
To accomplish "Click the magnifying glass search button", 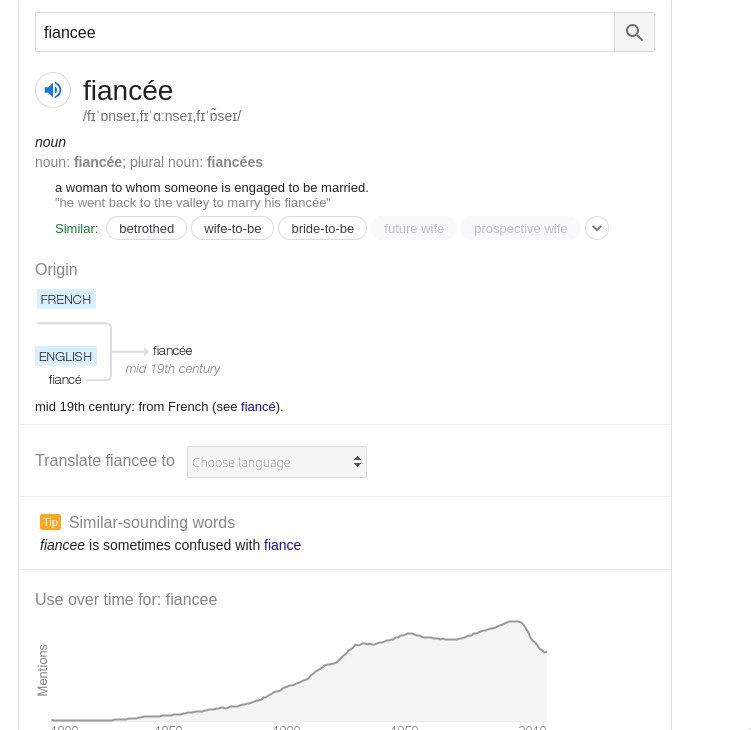I will 634,32.
